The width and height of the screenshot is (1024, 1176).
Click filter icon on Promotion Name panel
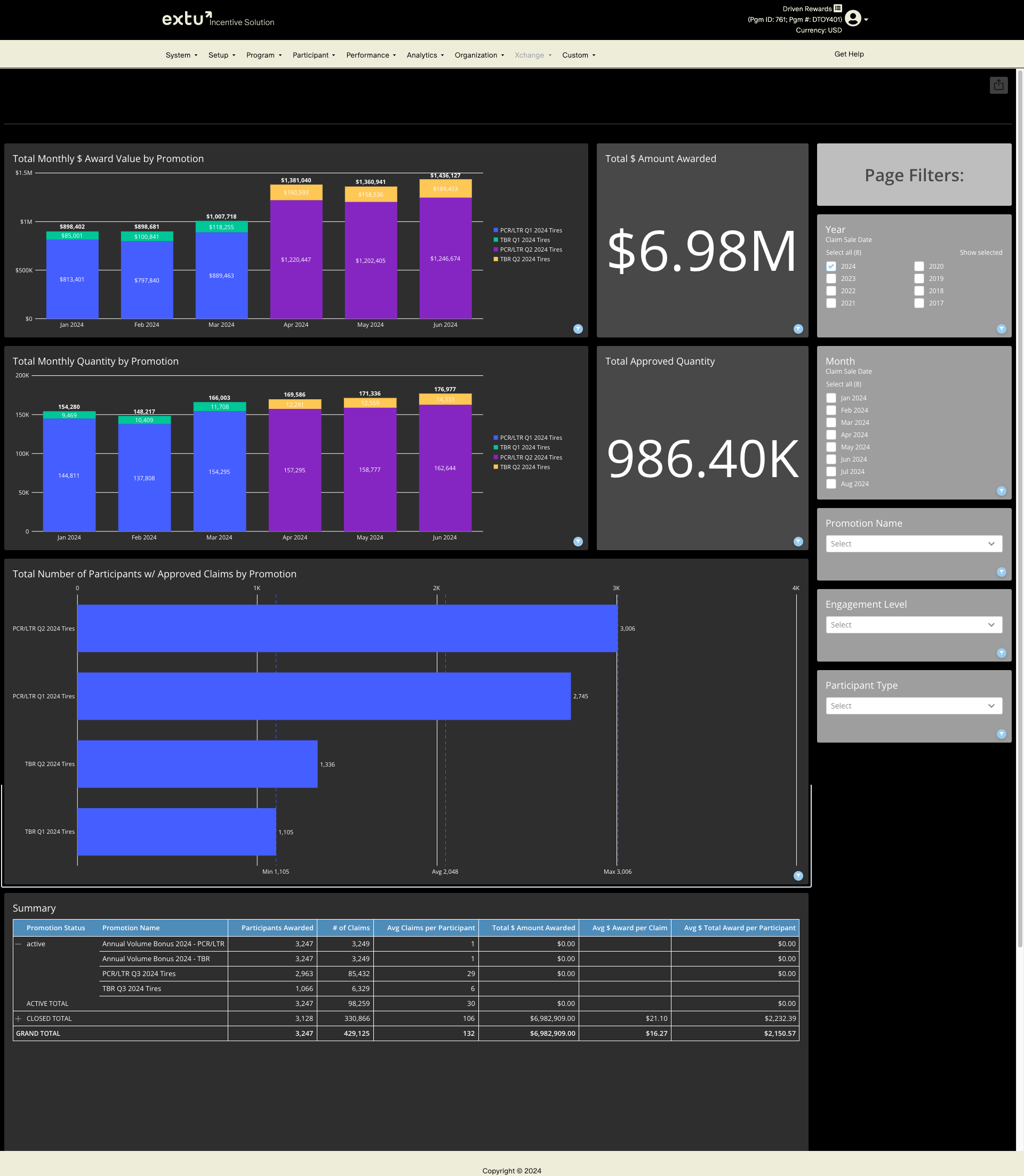pos(1001,571)
